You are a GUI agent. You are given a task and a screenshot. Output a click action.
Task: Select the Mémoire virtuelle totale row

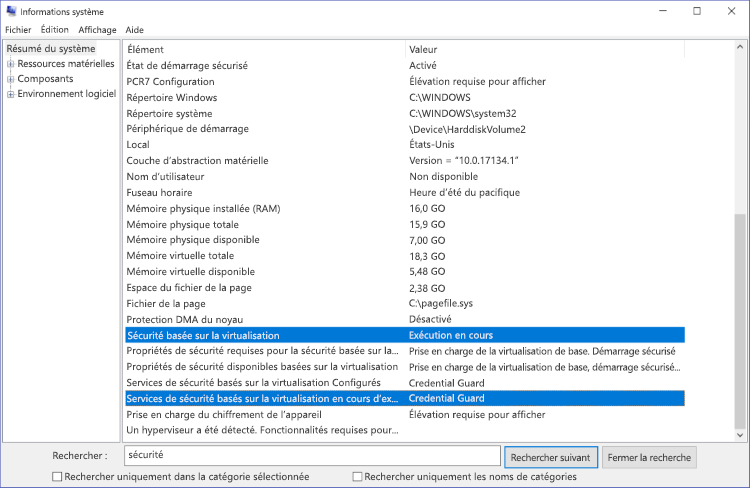click(x=405, y=255)
